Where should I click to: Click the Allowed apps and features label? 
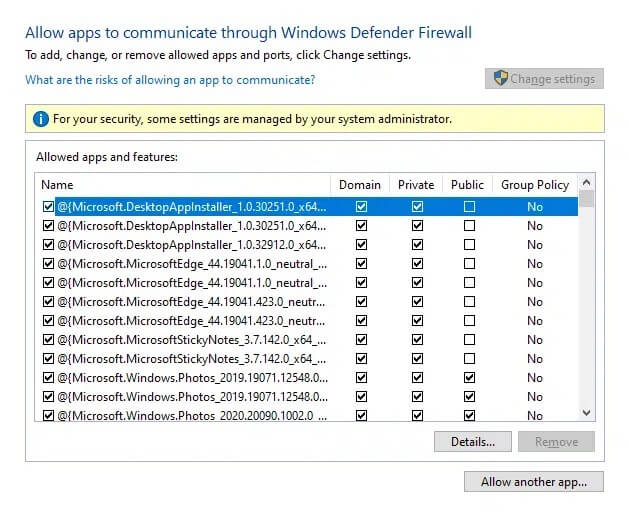click(107, 157)
